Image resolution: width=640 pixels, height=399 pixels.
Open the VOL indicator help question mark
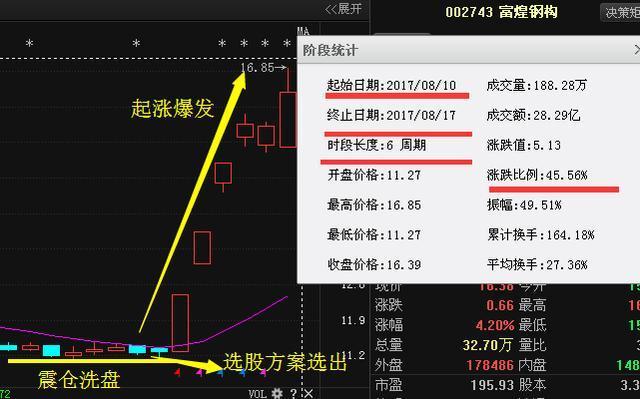pyautogui.click(x=293, y=394)
